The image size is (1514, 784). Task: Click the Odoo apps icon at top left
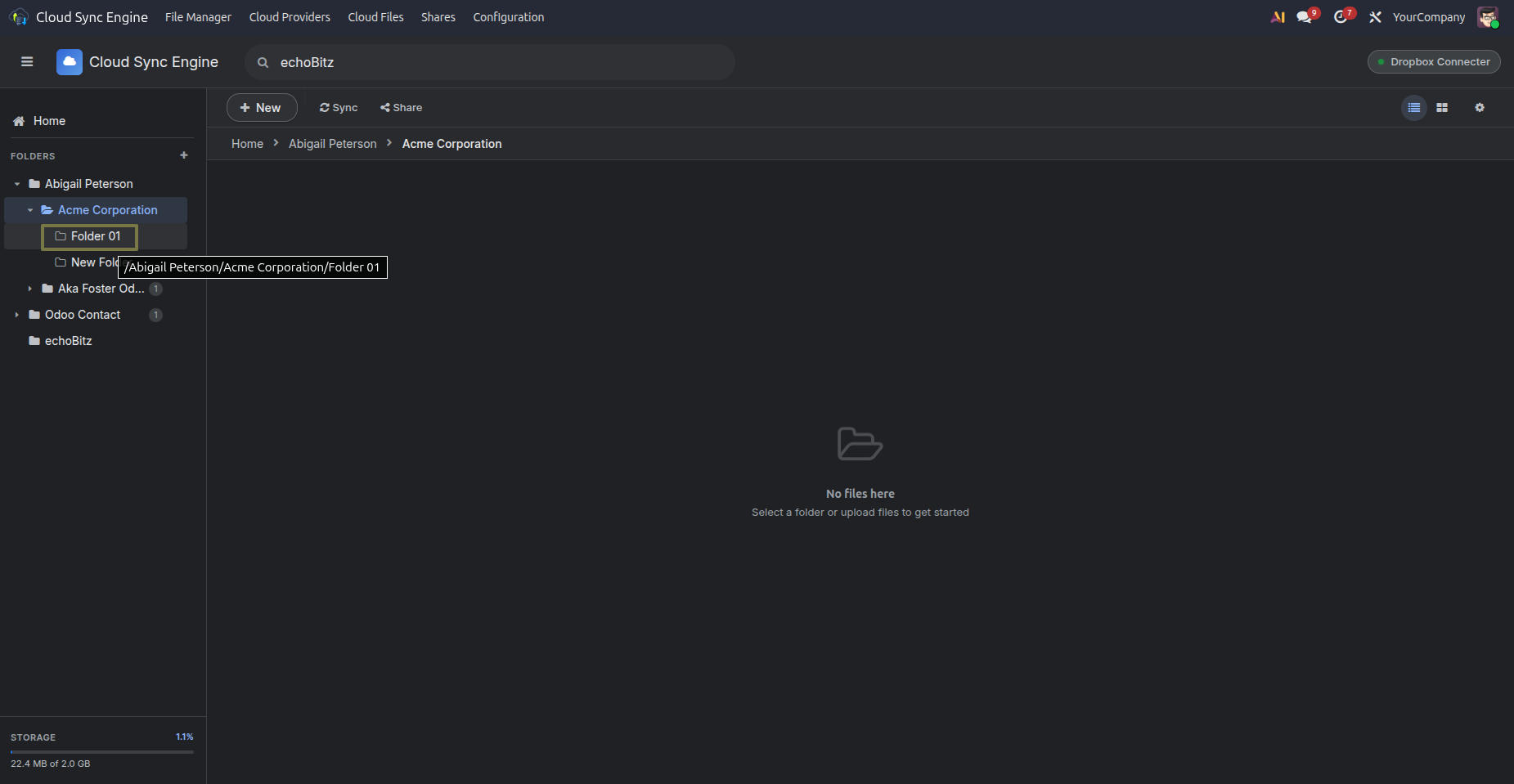coord(19,17)
